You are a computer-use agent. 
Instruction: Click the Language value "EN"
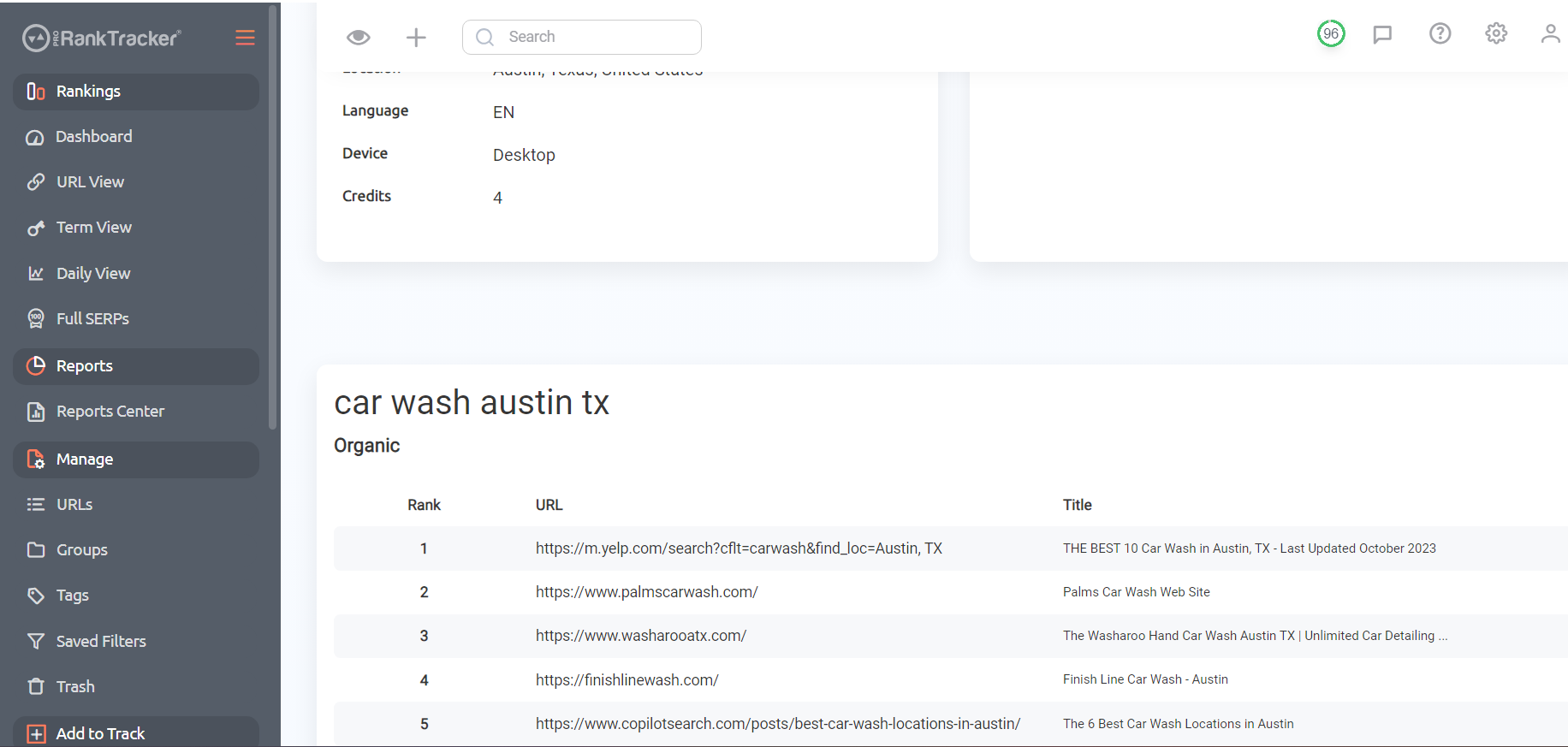503,112
